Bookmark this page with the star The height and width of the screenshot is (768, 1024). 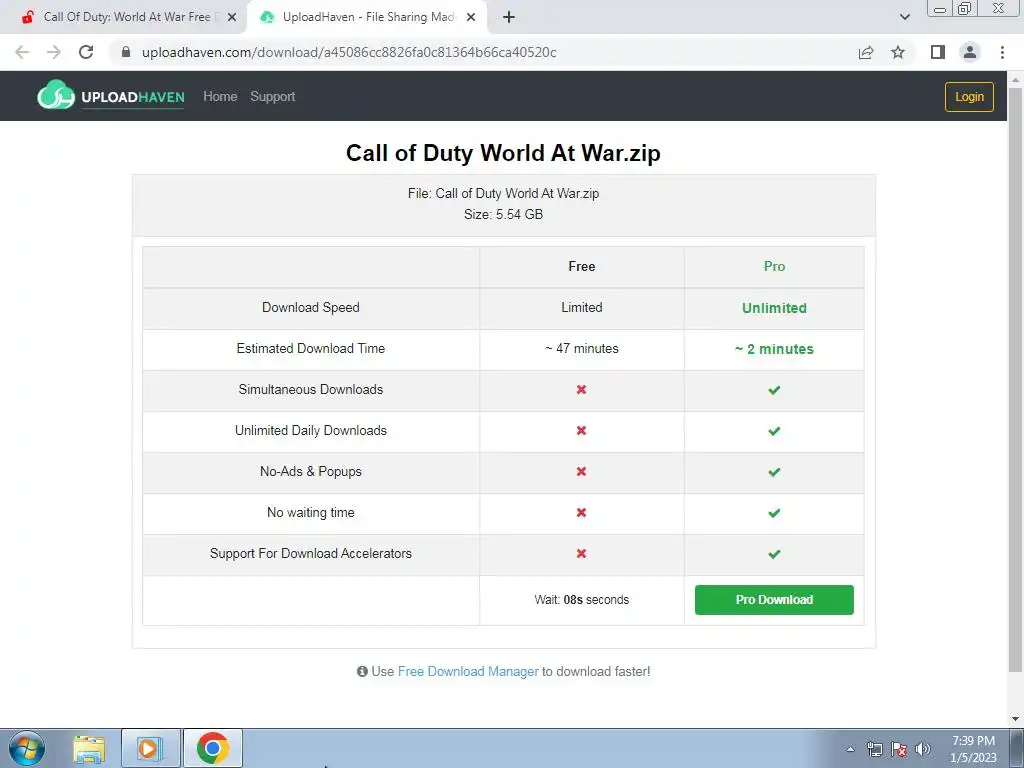click(899, 52)
